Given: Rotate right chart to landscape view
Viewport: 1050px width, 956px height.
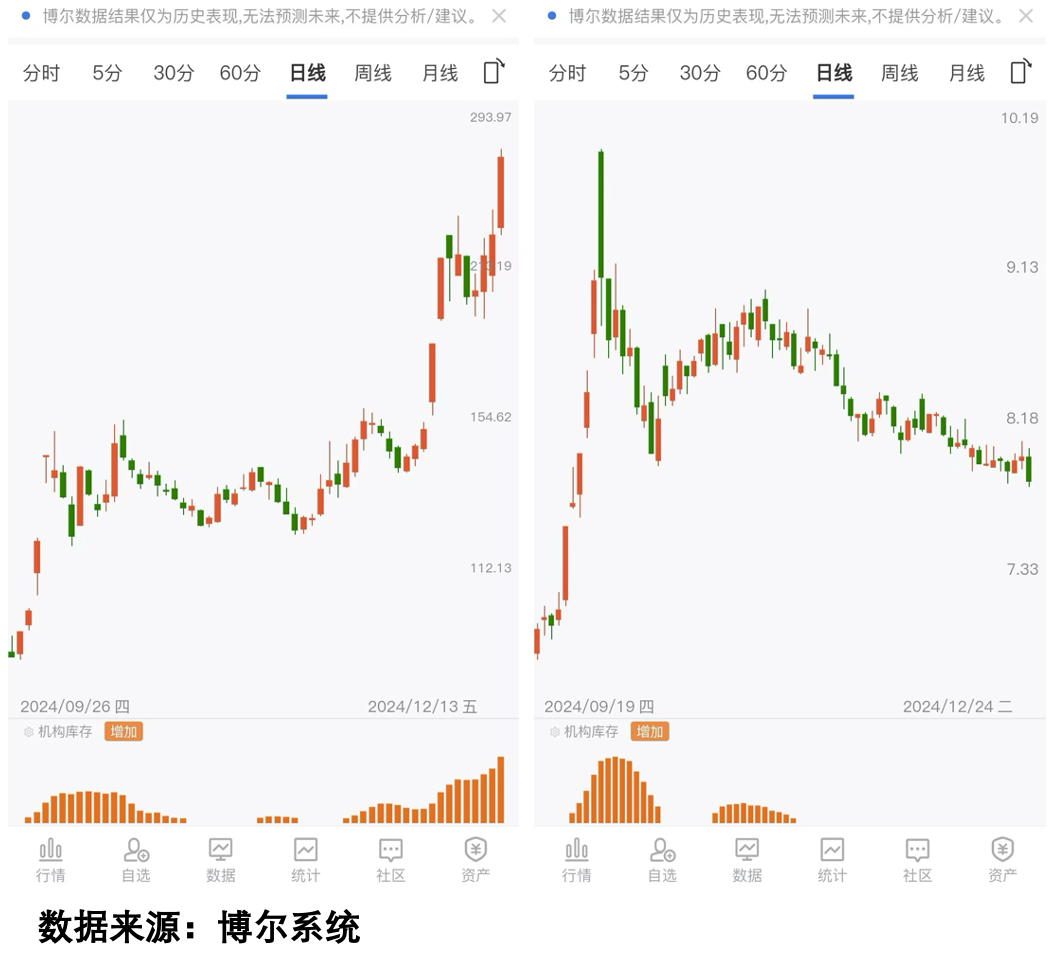Looking at the screenshot, I should pyautogui.click(x=1020, y=72).
